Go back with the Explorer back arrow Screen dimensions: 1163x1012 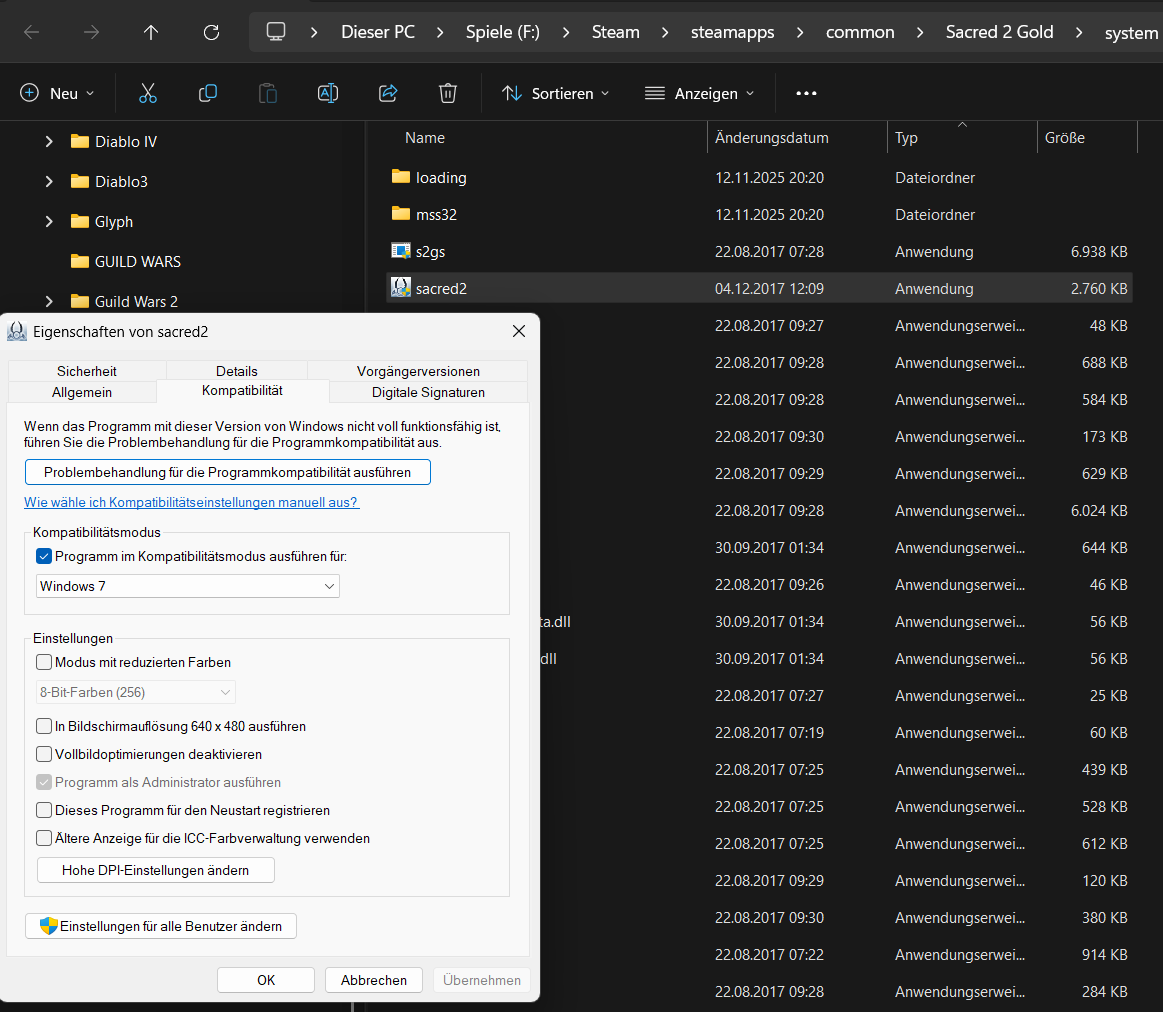tap(31, 32)
